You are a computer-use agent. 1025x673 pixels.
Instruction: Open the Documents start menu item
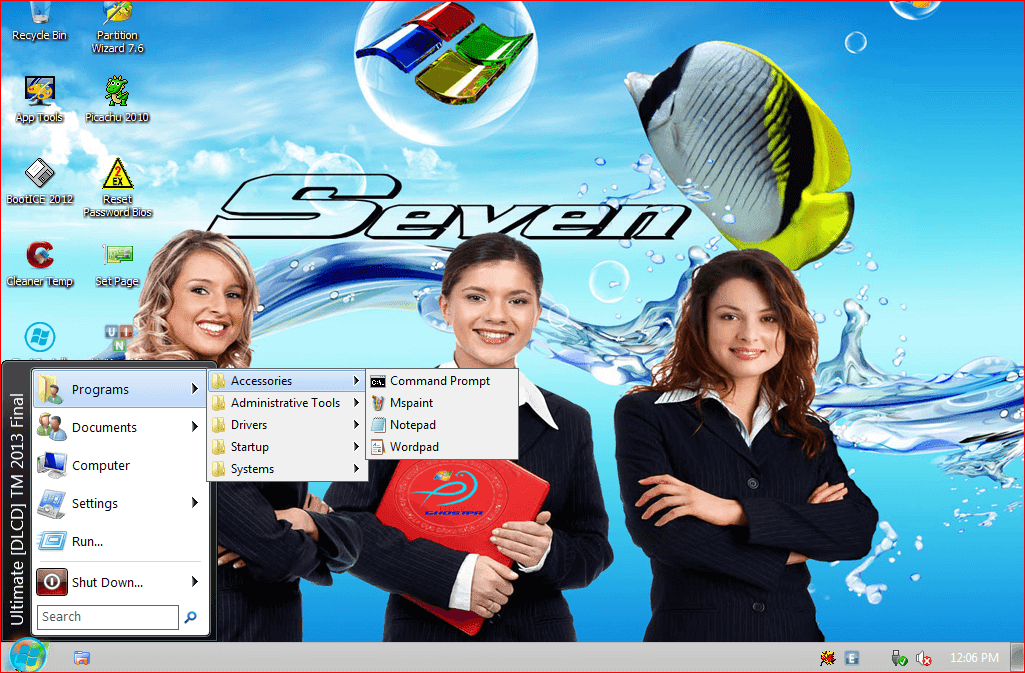(118, 427)
